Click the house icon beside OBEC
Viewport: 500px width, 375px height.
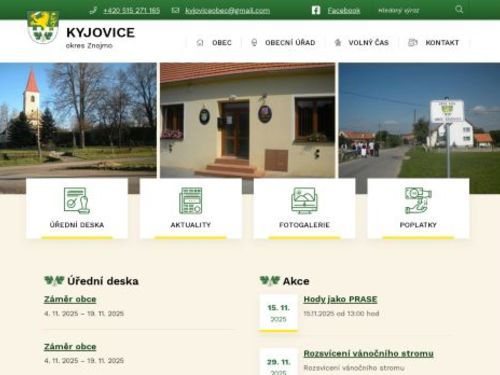click(x=200, y=43)
